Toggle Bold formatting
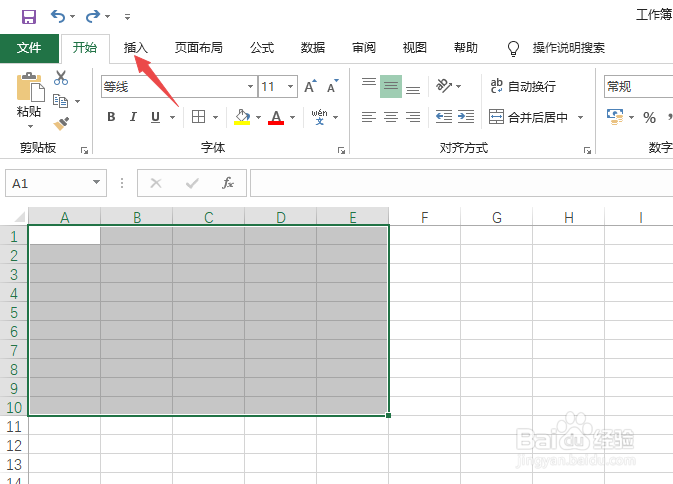Viewport: 673px width, 484px height. click(x=111, y=117)
